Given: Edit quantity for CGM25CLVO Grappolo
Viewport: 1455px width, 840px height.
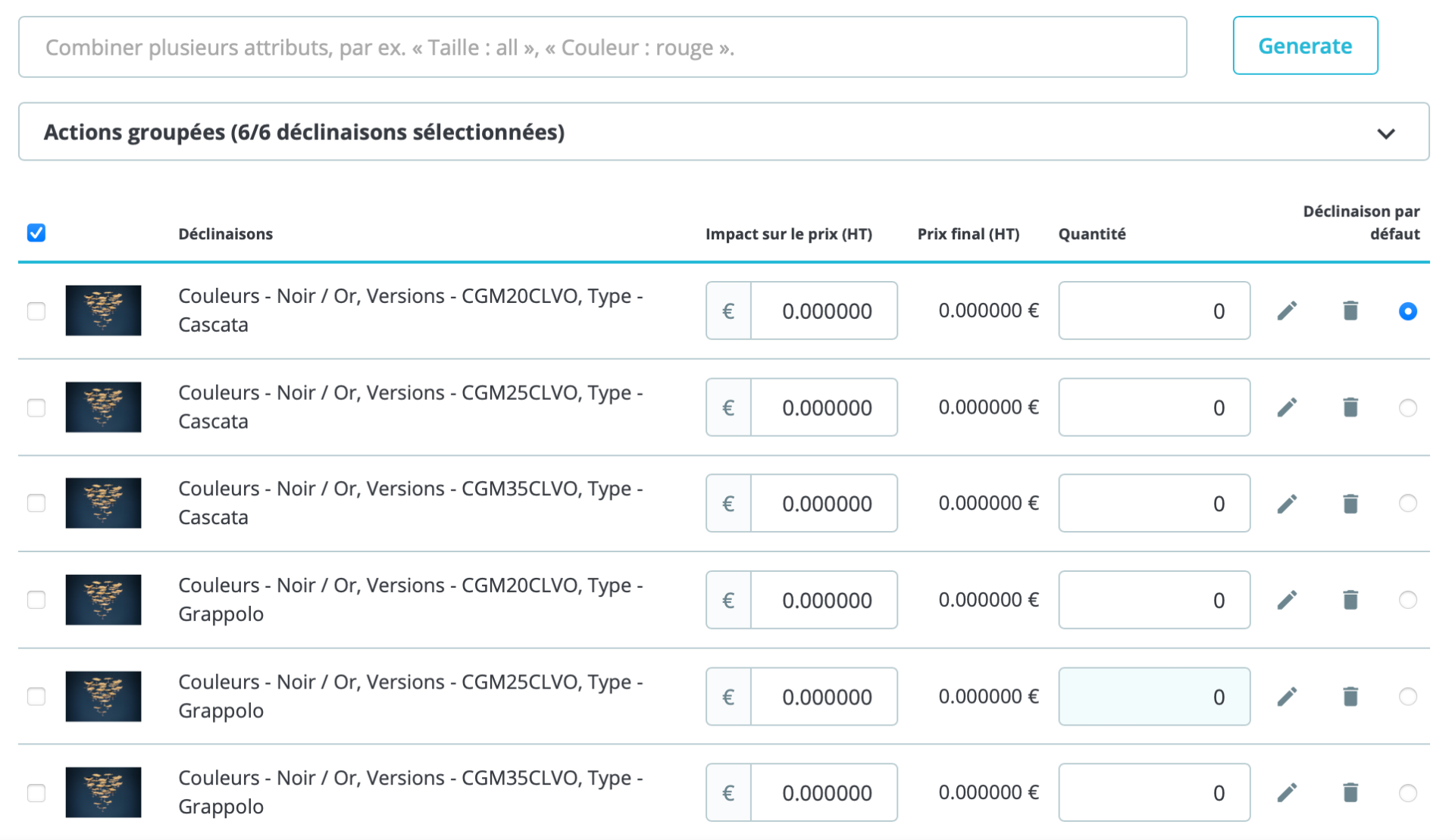Looking at the screenshot, I should click(1154, 696).
